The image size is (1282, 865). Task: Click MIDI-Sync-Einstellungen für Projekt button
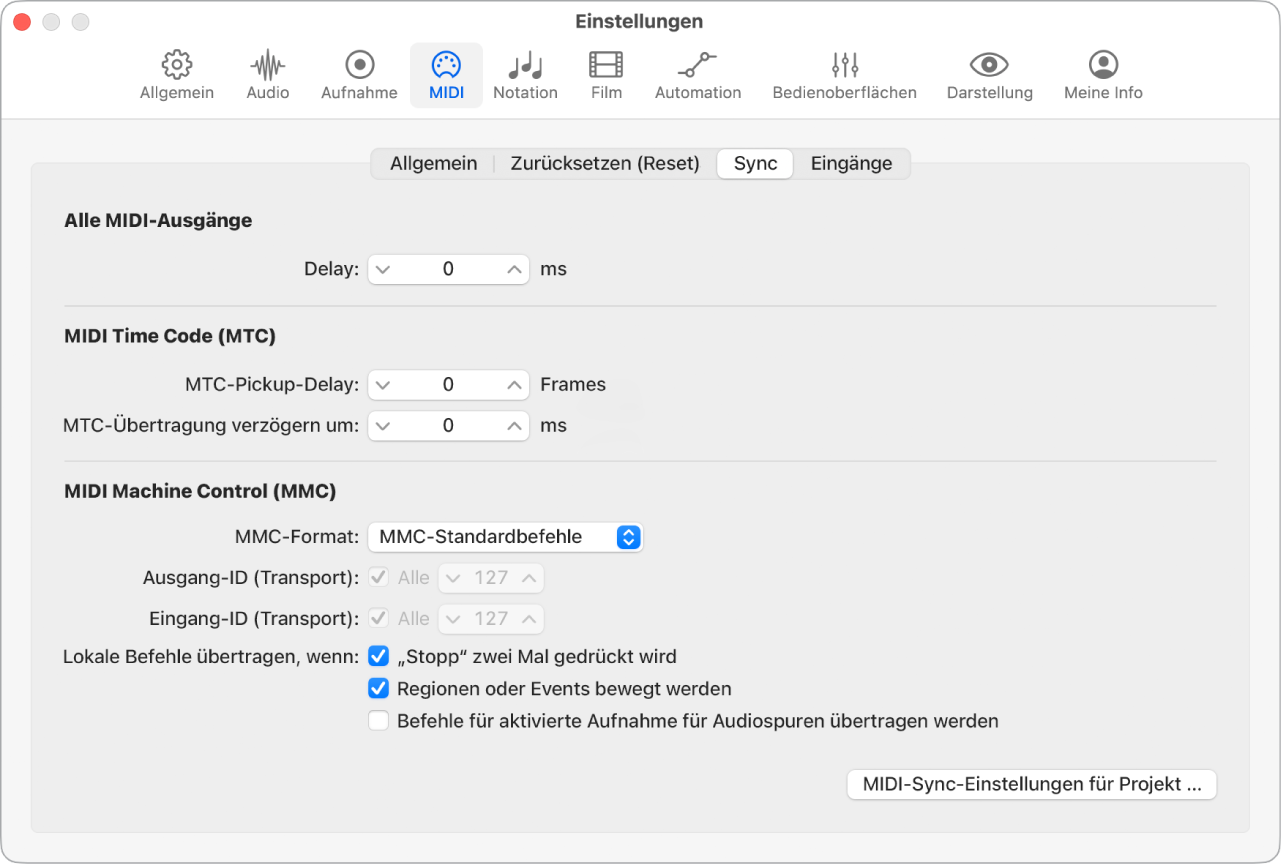(1031, 784)
